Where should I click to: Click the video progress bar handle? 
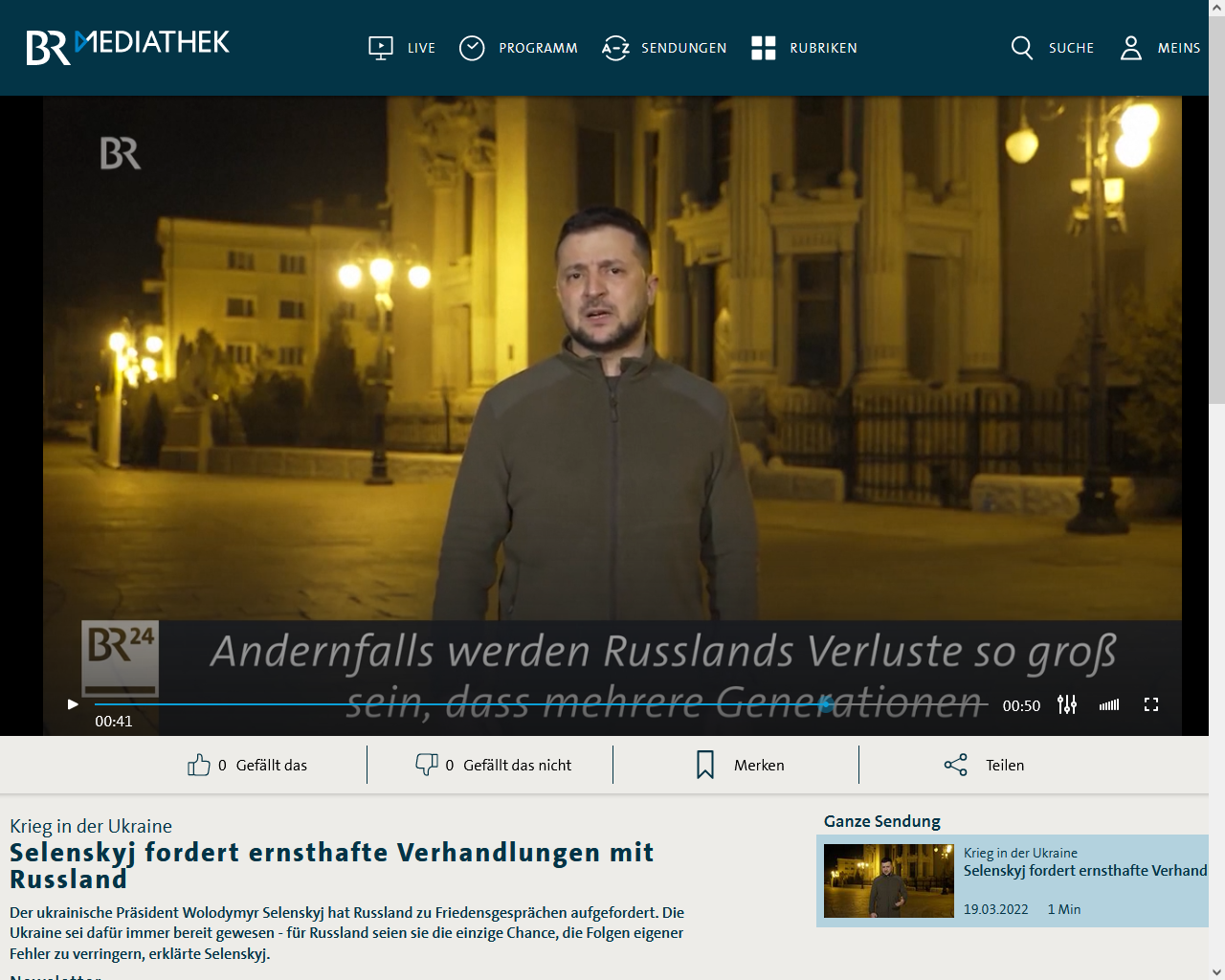[x=825, y=705]
